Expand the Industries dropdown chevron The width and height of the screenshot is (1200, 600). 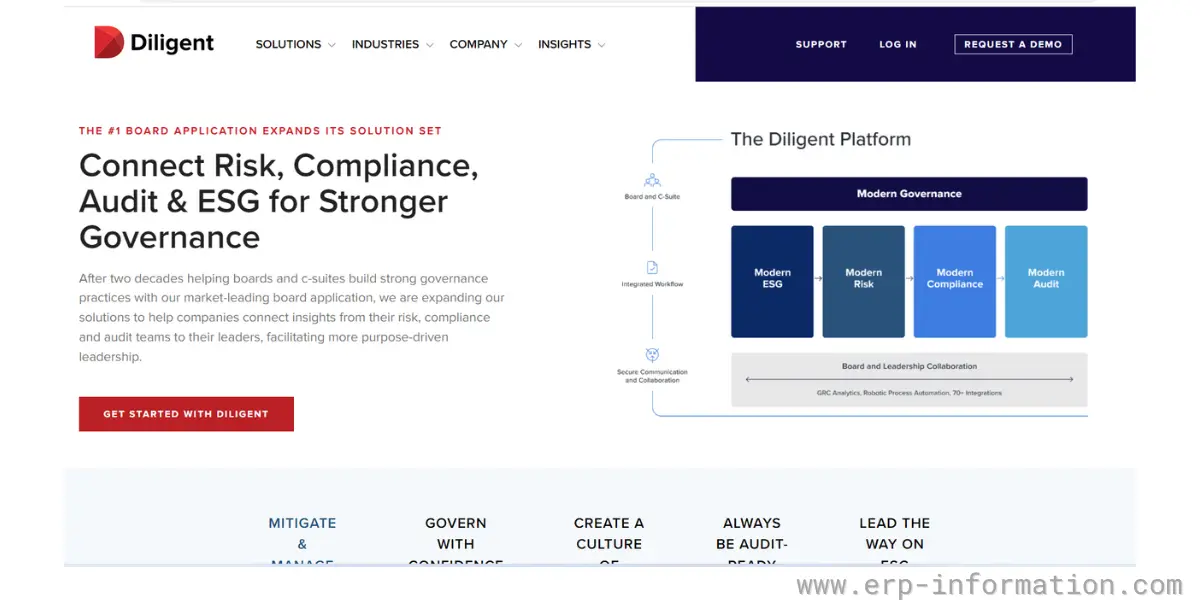tap(429, 45)
